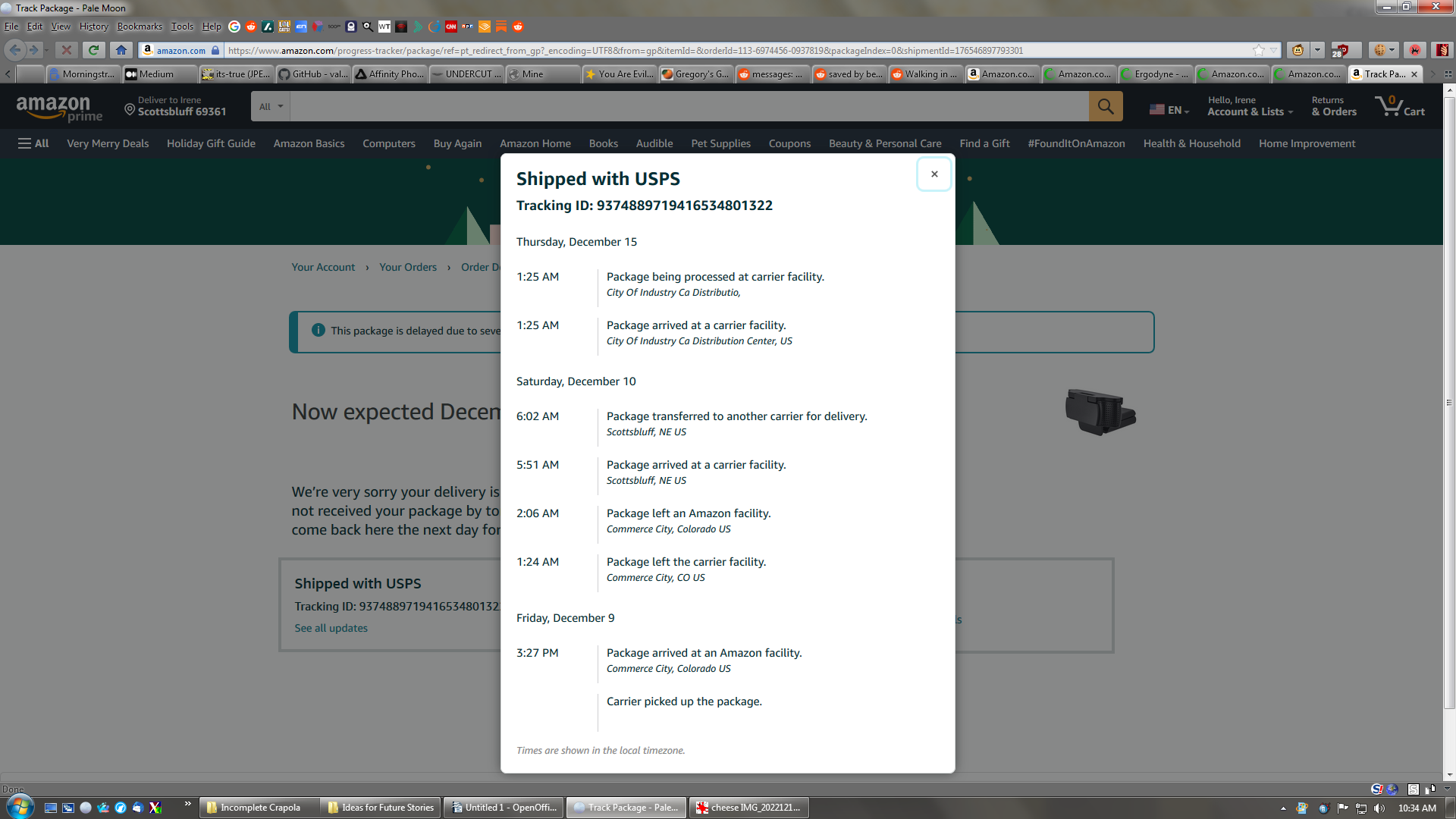Screen dimensions: 1456x819
Task: Show more quick launch items chevron
Action: 187,804
